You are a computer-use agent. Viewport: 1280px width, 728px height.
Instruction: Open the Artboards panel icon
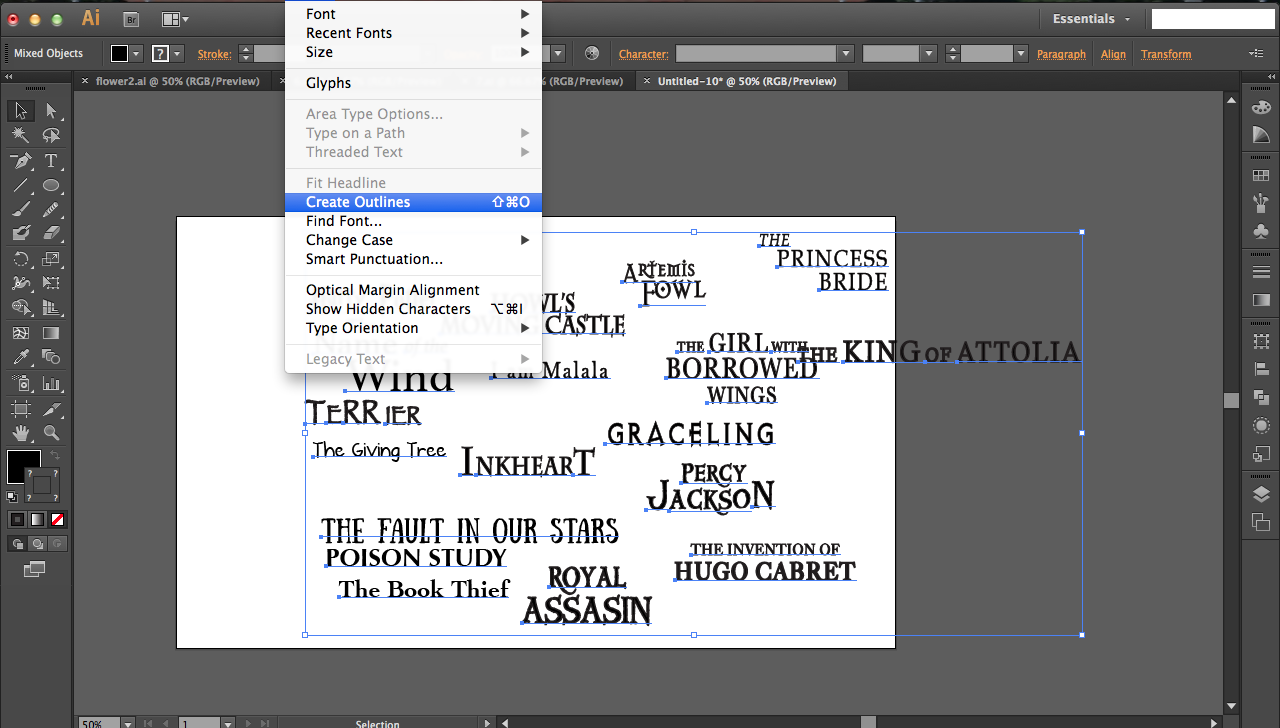click(1261, 521)
